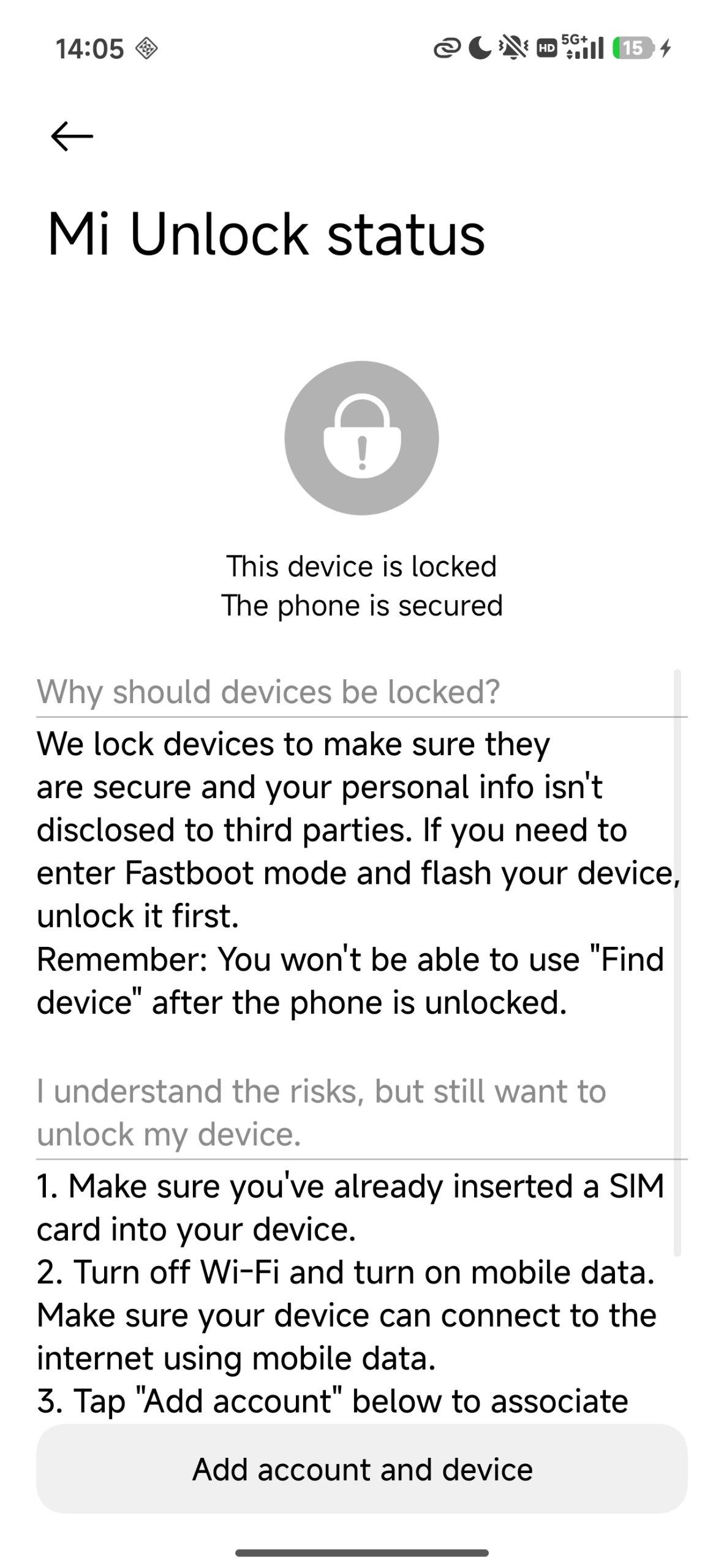Viewport: 724px width, 1568px height.
Task: Tap 'This device is locked' status text
Action: click(361, 567)
